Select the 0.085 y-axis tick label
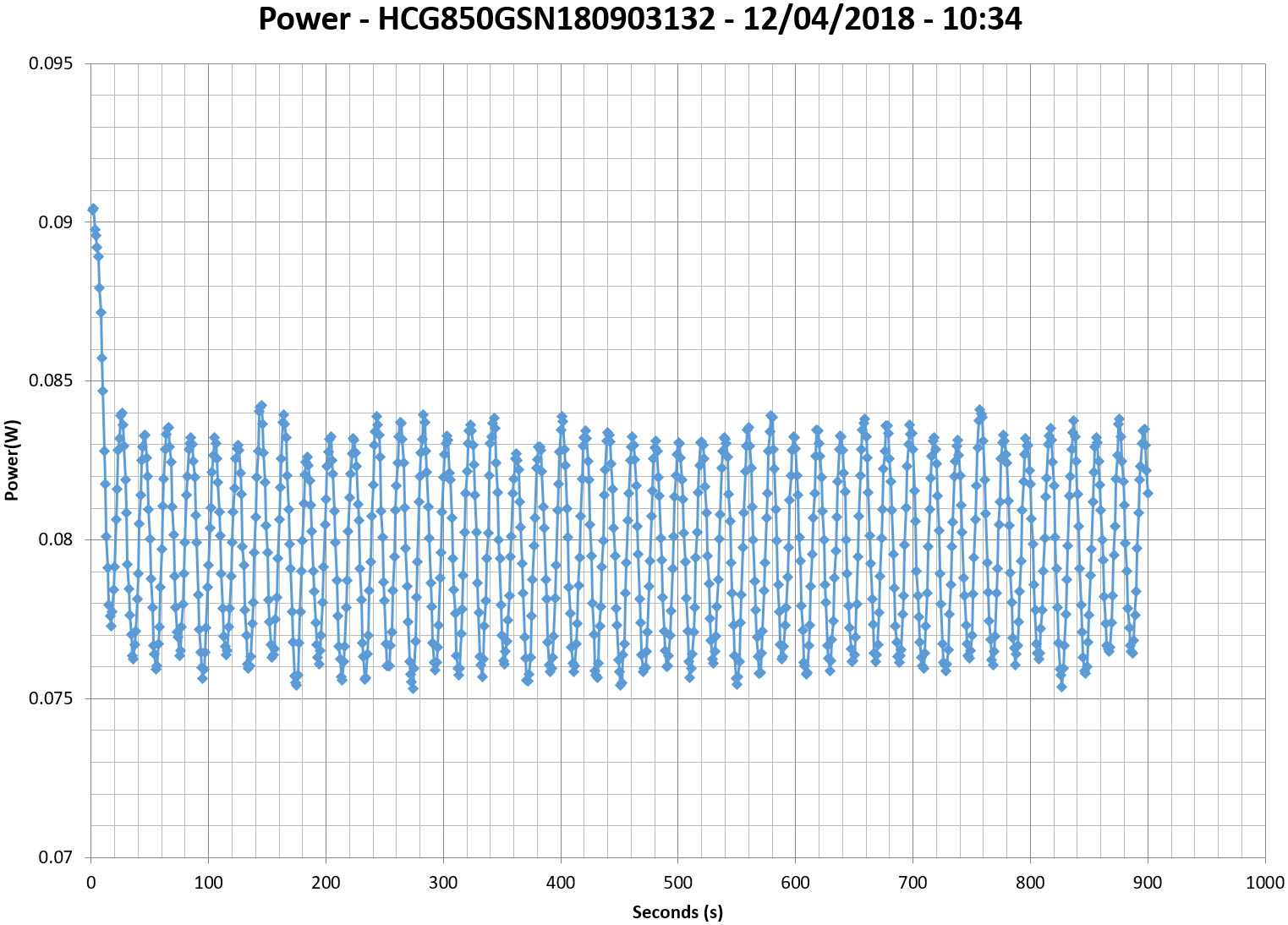Screen dimensions: 1288x925 point(51,380)
